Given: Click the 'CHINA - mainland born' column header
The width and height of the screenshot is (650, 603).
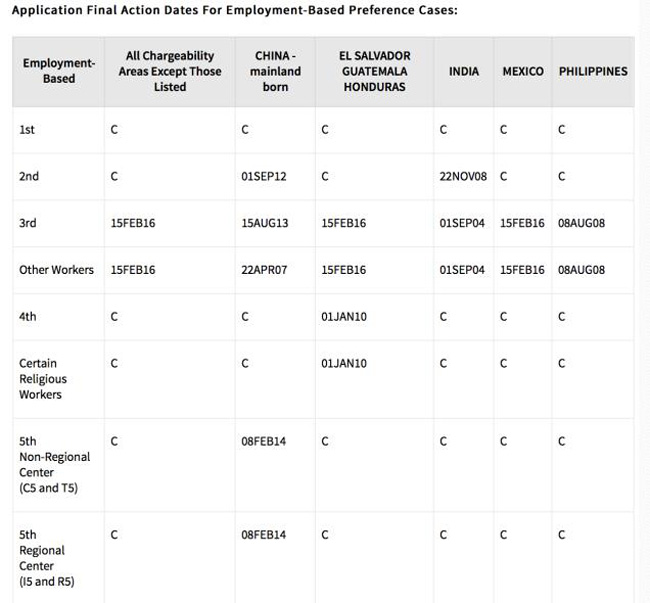Looking at the screenshot, I should 275,71.
